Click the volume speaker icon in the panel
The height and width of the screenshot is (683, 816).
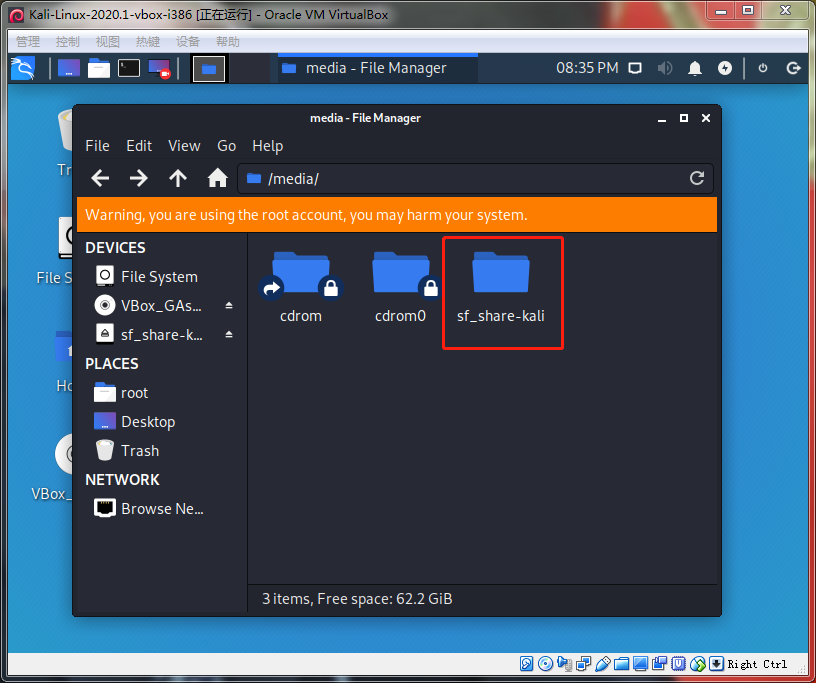pyautogui.click(x=665, y=68)
